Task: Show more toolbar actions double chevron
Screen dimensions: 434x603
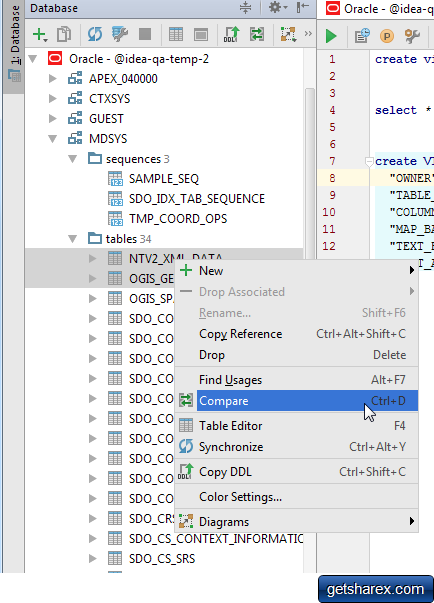Action: pos(308,34)
